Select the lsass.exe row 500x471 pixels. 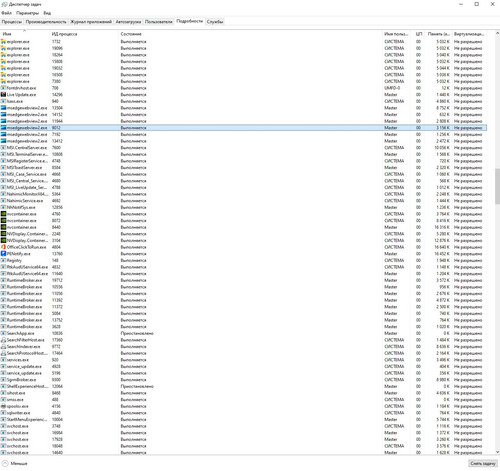pos(243,101)
